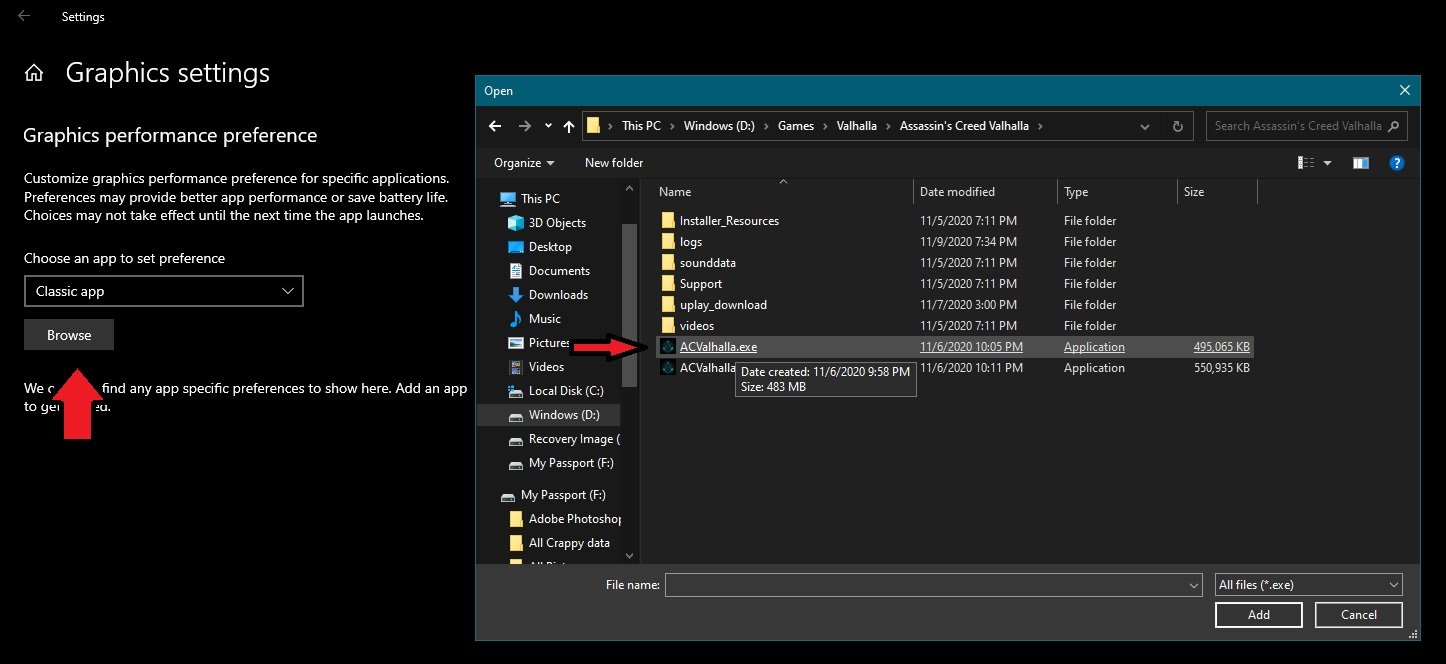Open the Classic app dropdown

click(163, 291)
